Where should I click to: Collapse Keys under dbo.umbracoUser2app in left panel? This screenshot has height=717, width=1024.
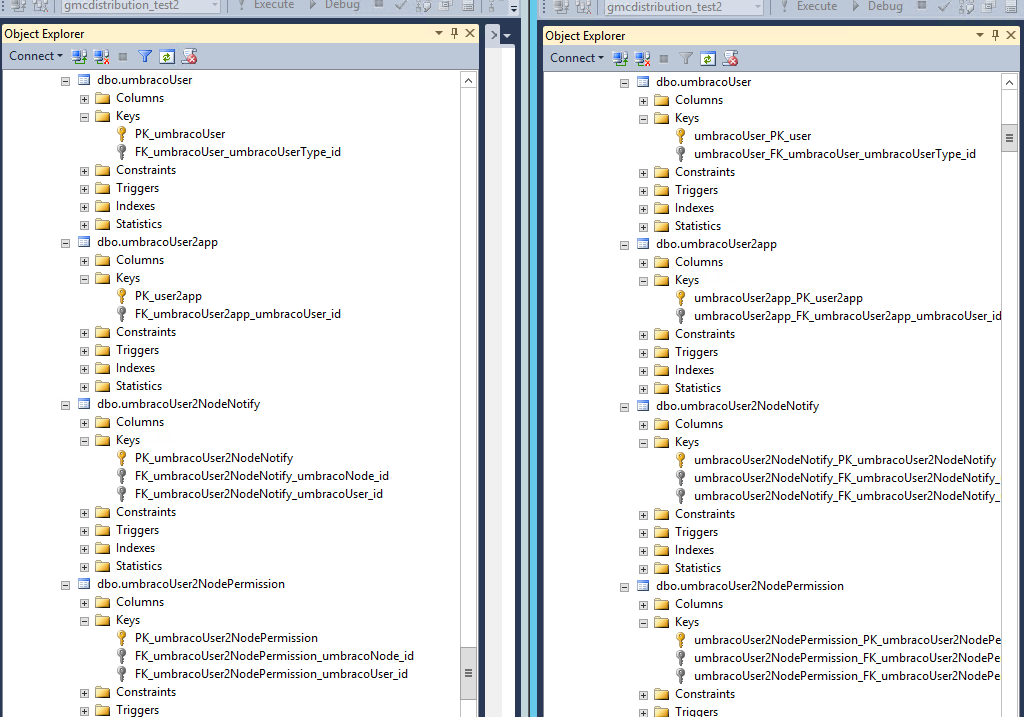(84, 279)
